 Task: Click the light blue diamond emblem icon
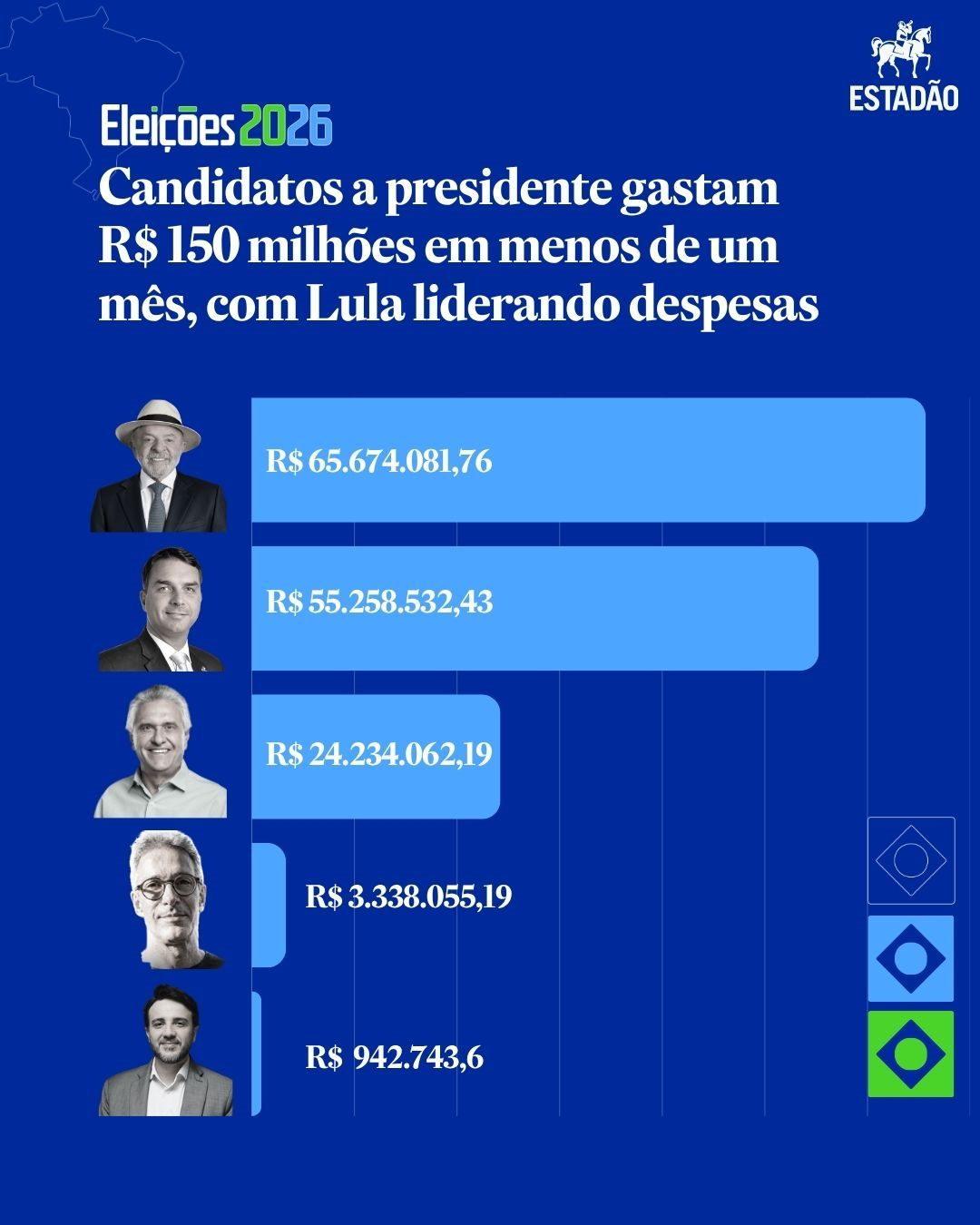pos(911,958)
